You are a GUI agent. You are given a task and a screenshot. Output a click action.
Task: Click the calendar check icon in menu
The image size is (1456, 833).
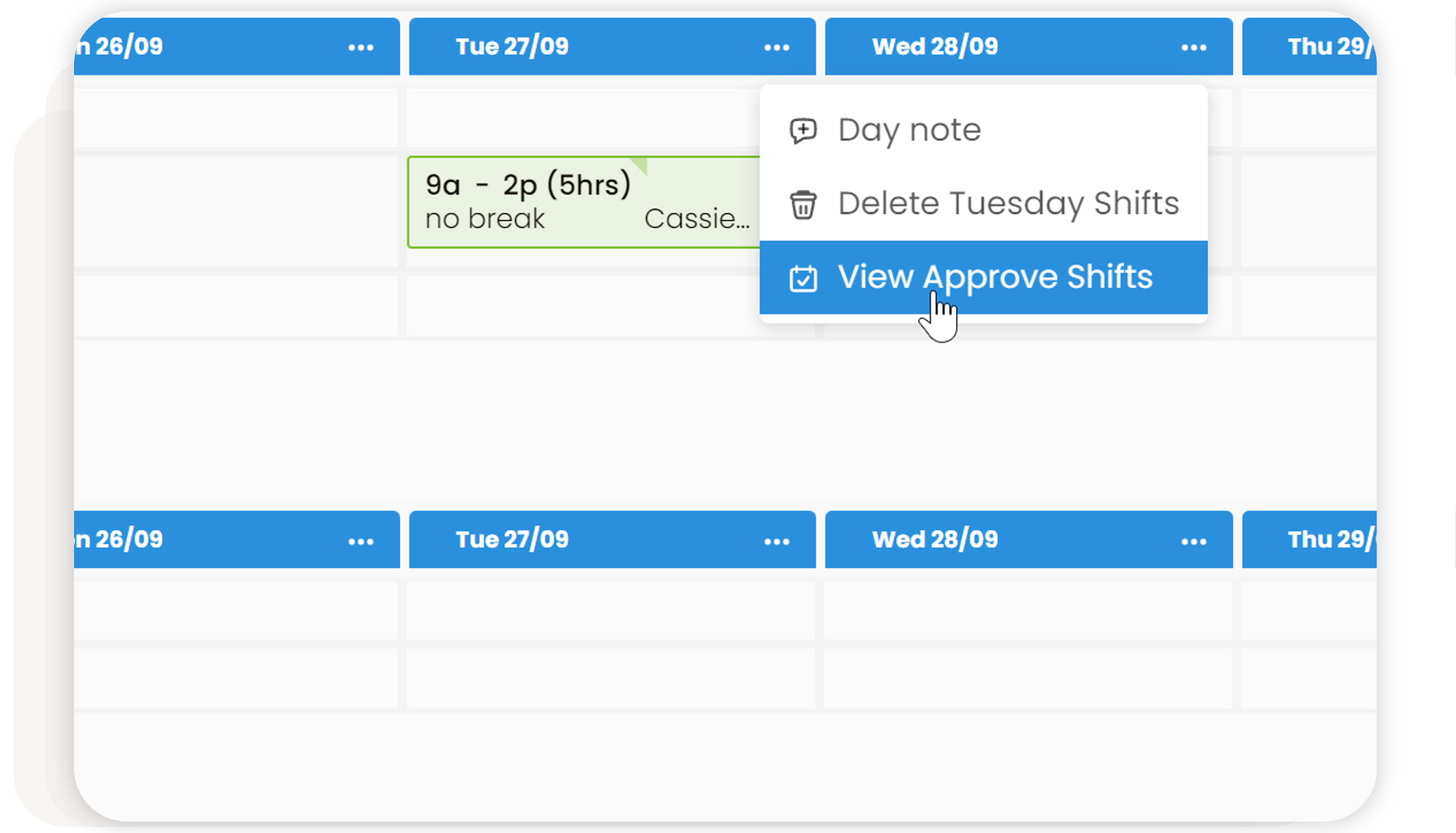(803, 278)
